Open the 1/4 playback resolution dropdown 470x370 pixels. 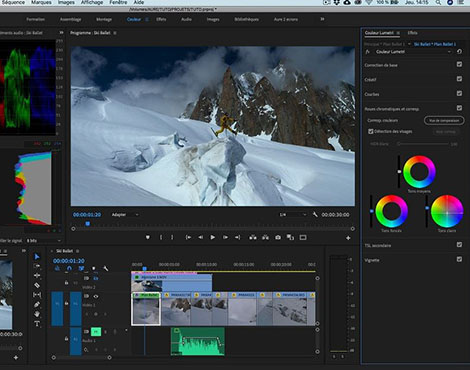click(293, 215)
